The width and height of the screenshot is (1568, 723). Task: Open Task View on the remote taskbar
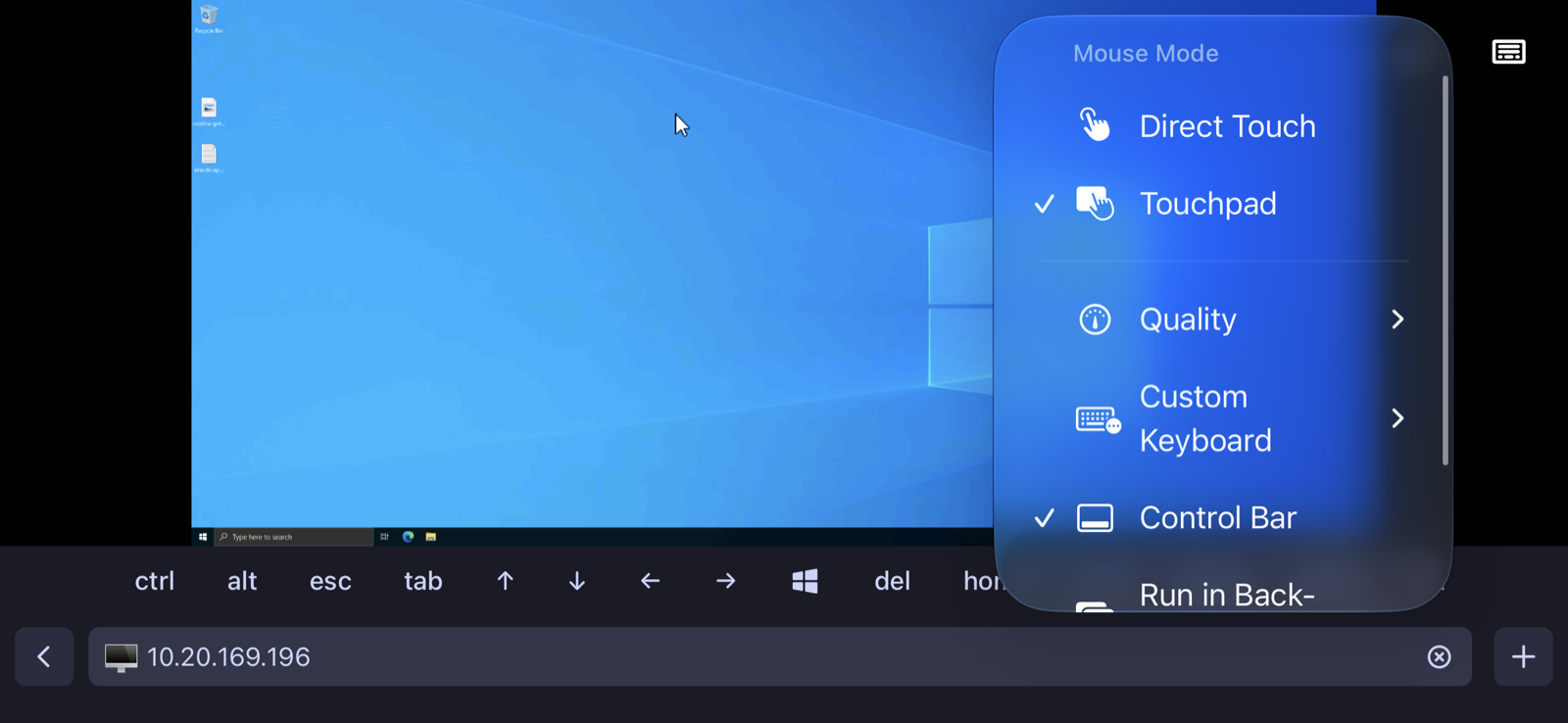click(x=384, y=537)
